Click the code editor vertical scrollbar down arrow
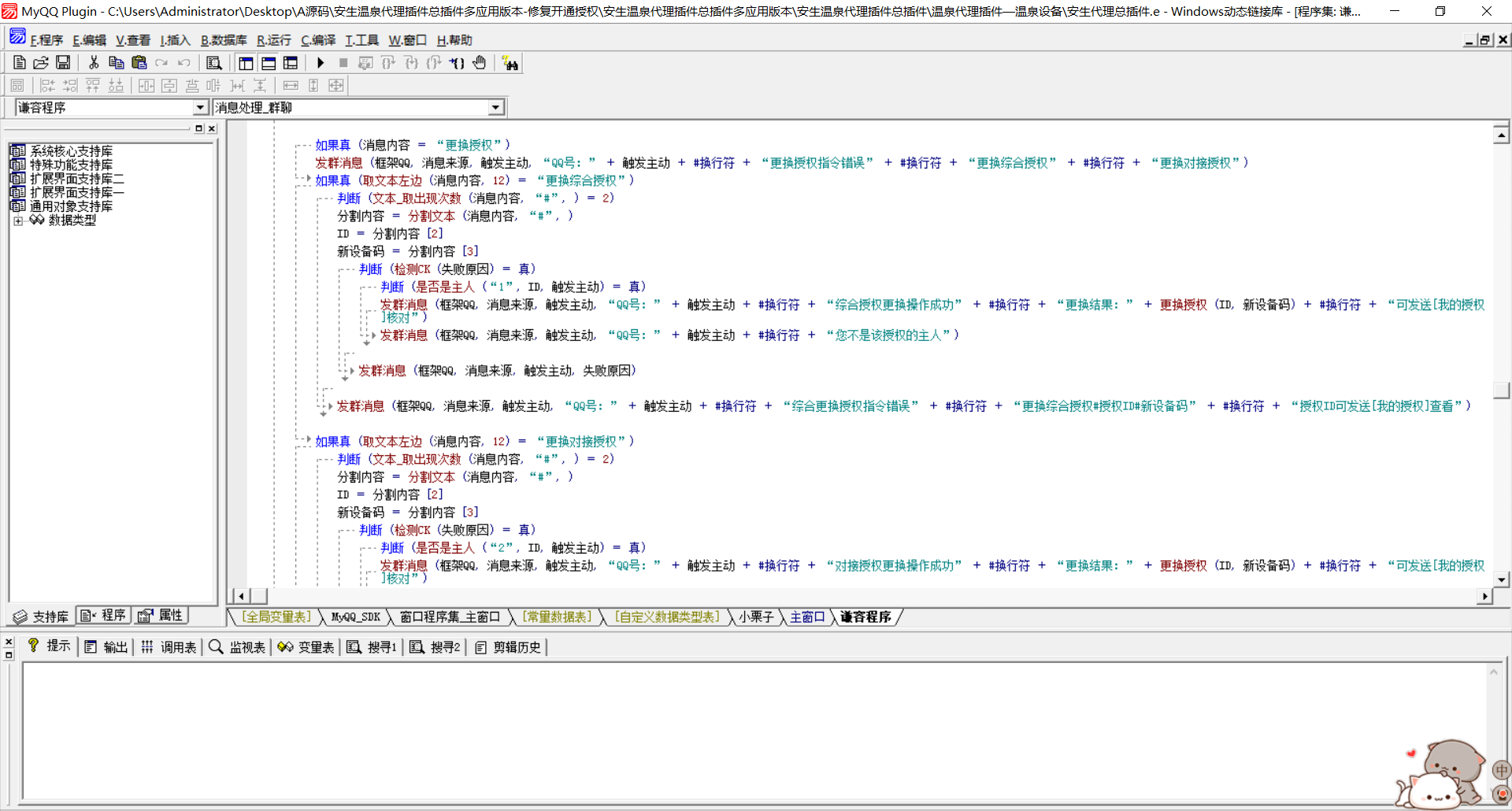Image resolution: width=1512 pixels, height=811 pixels. coord(1501,580)
